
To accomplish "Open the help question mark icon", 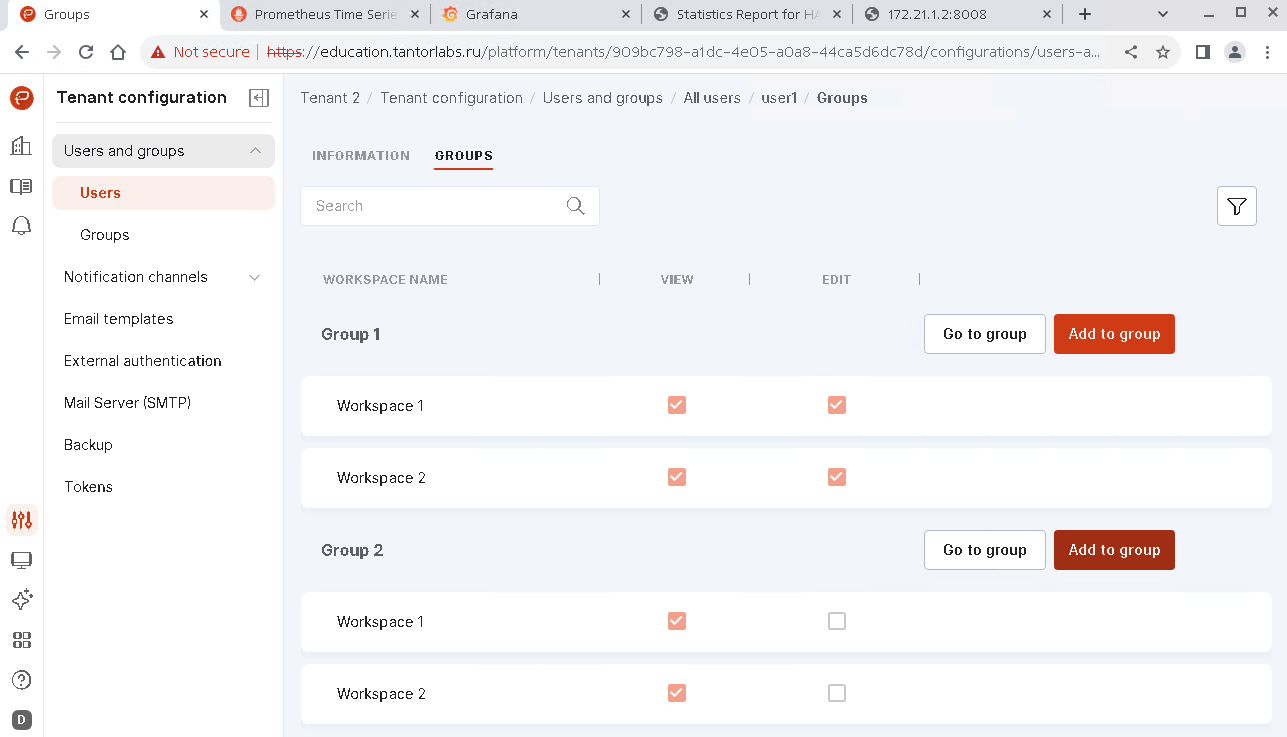I will [21, 680].
